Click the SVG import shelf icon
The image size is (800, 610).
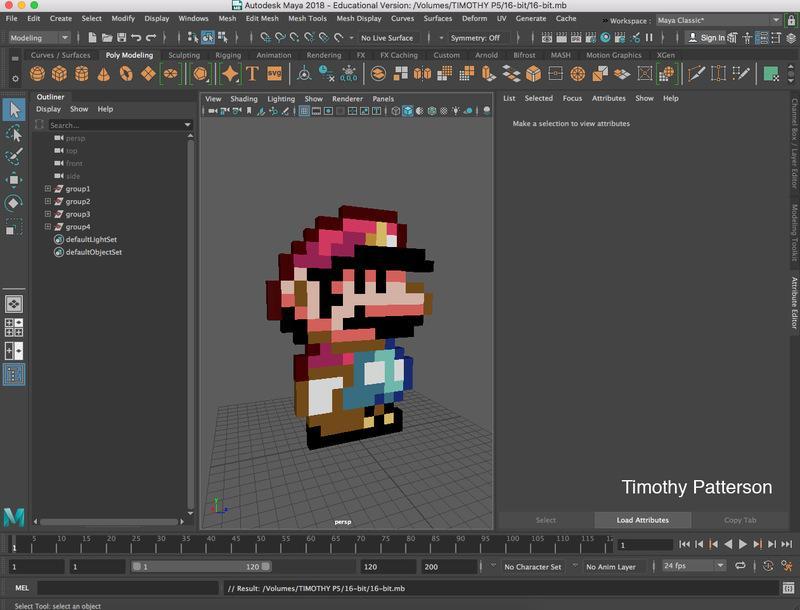coord(274,74)
